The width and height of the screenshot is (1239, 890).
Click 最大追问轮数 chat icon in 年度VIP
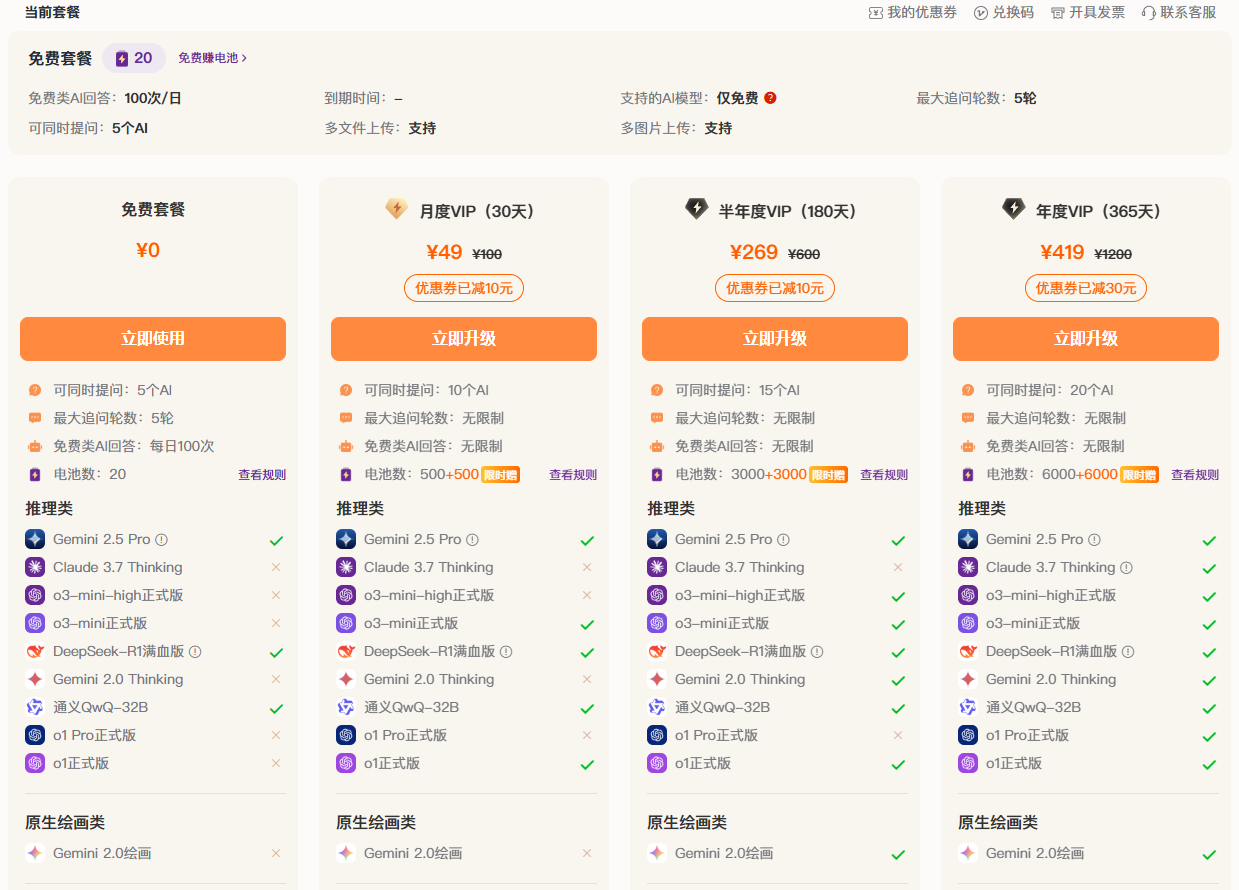[x=968, y=419]
